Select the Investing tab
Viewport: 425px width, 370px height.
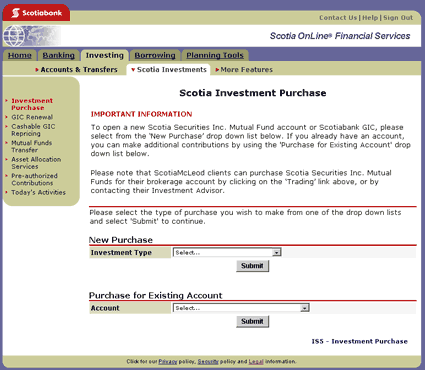pos(105,55)
